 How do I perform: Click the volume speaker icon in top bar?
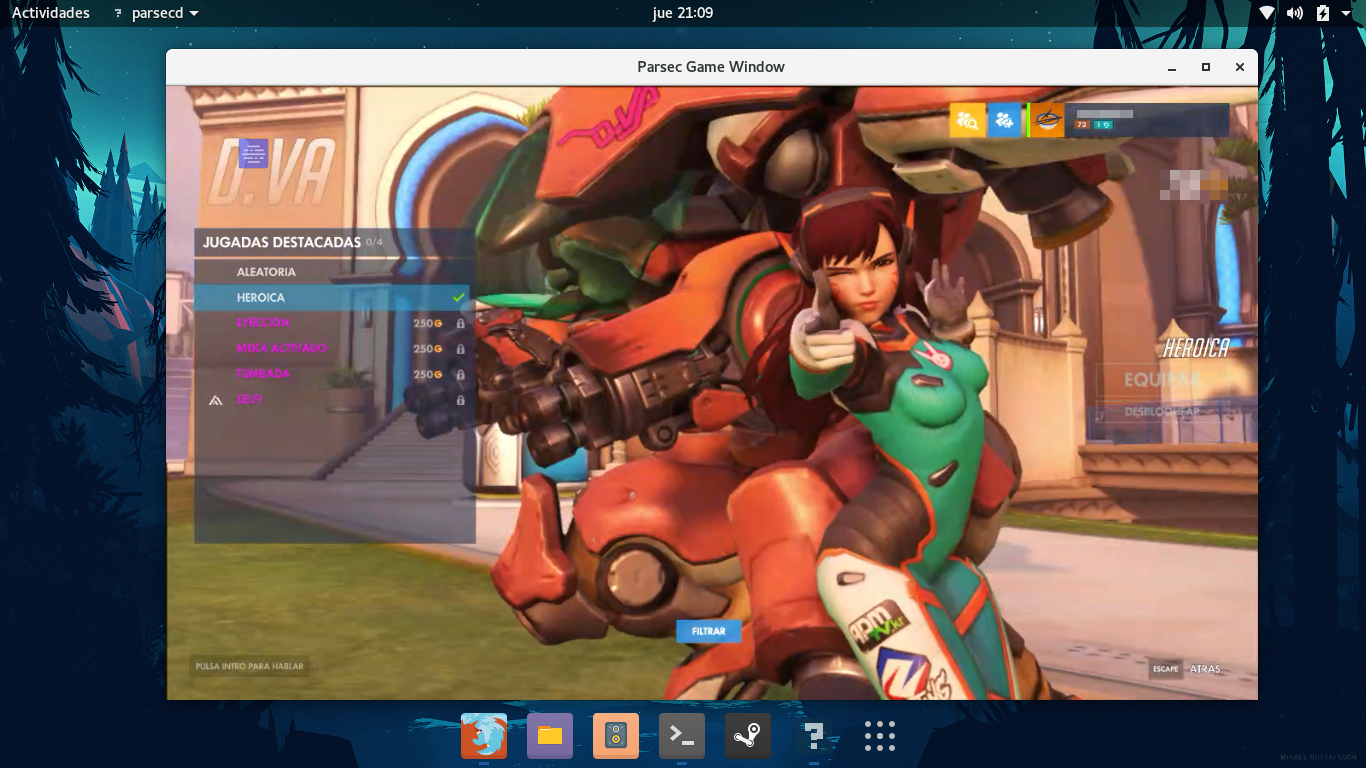pyautogui.click(x=1295, y=13)
